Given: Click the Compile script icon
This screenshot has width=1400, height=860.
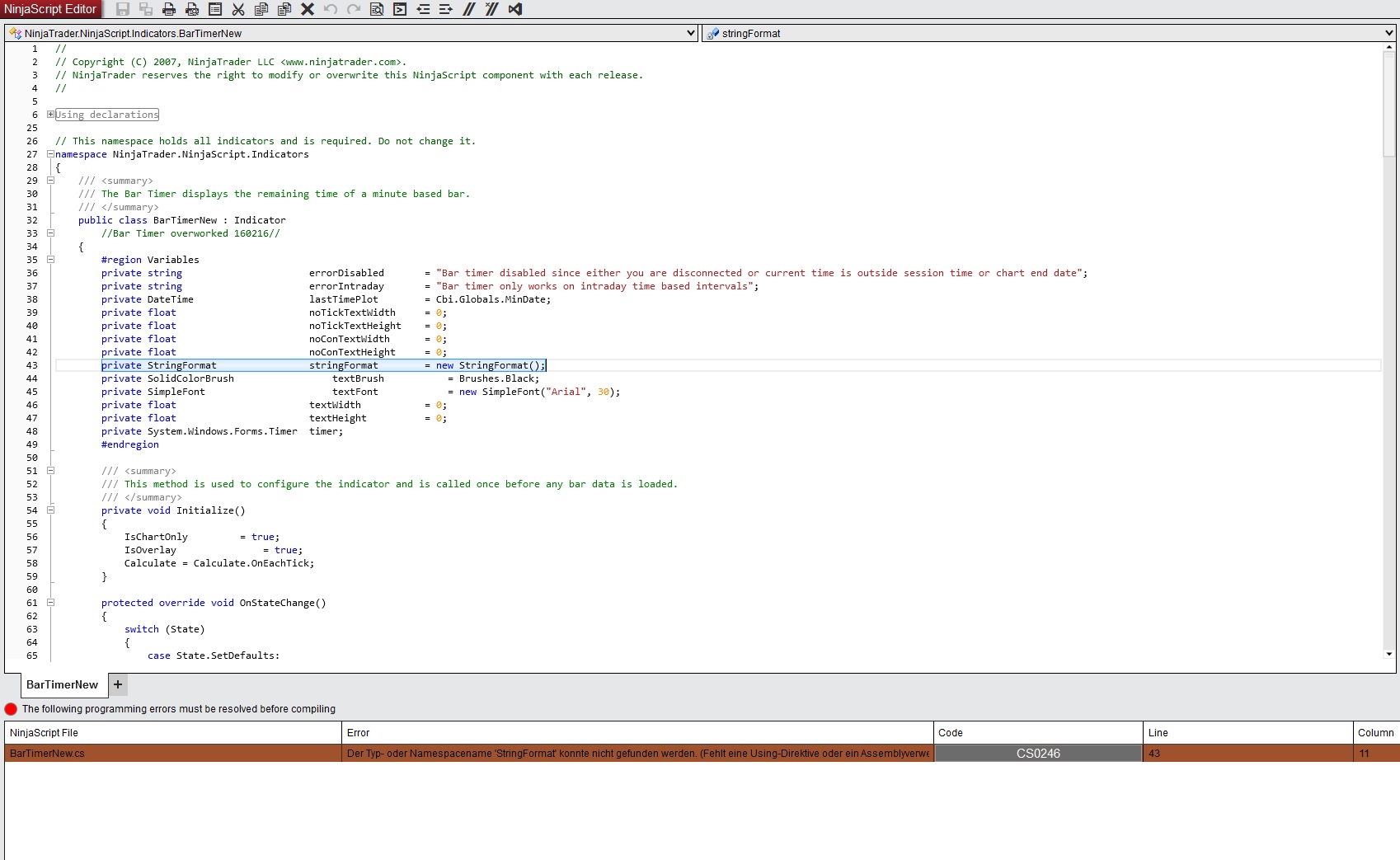Looking at the screenshot, I should [x=400, y=9].
